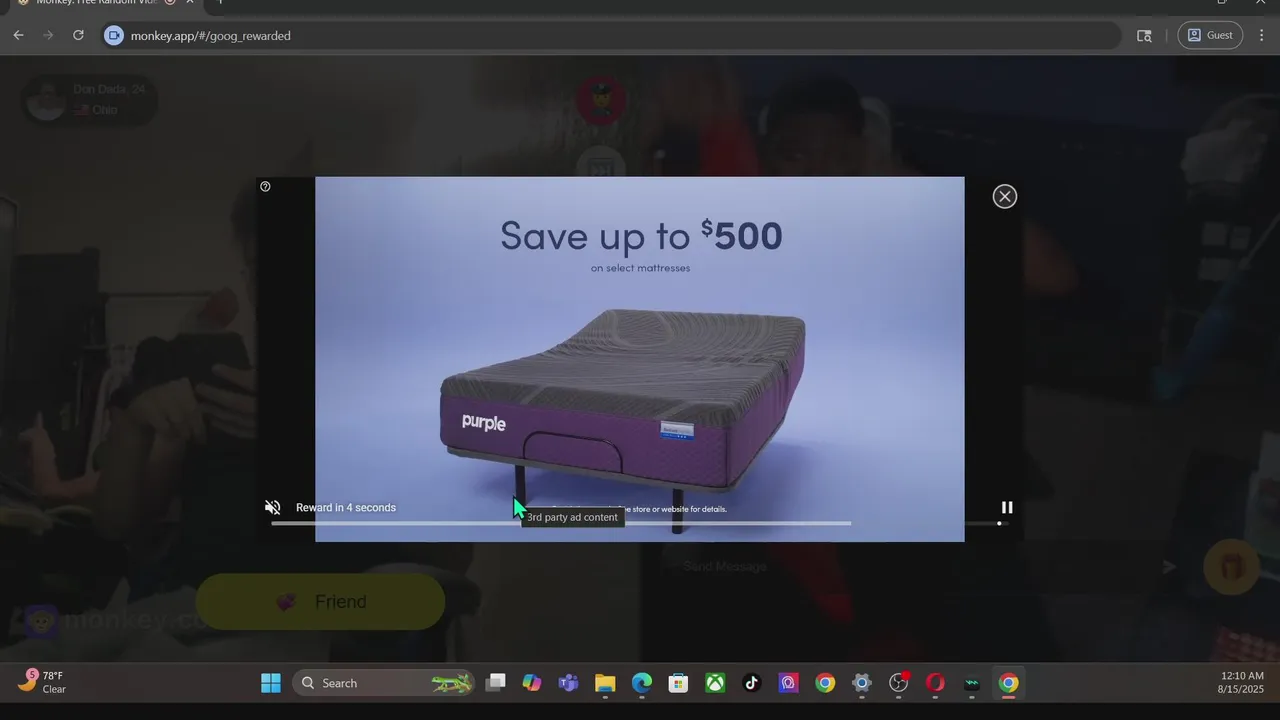Close the Monkey browser tab

(190, 2)
